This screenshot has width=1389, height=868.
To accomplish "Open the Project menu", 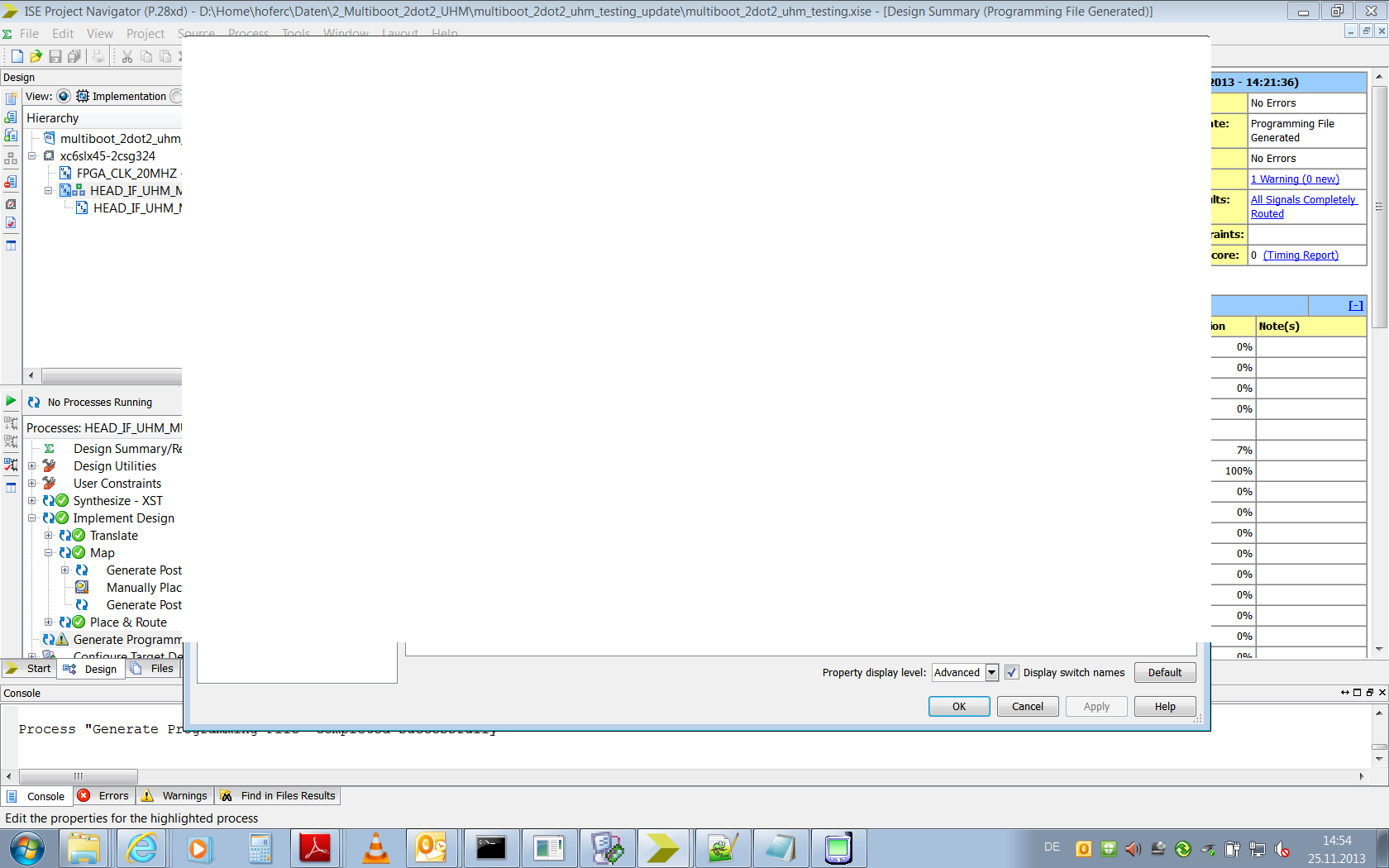I will [x=146, y=34].
